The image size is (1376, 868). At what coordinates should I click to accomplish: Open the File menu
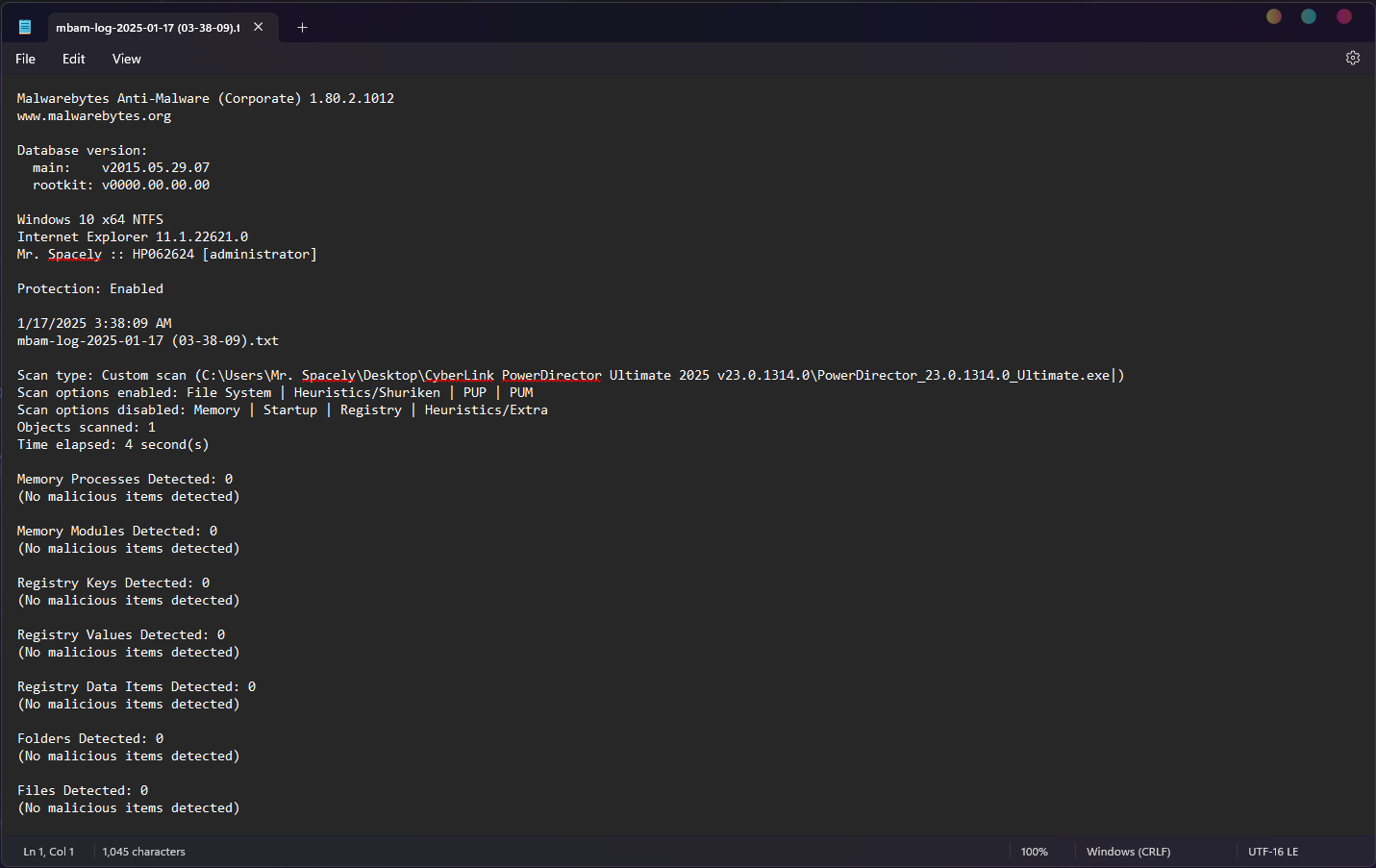(x=26, y=59)
